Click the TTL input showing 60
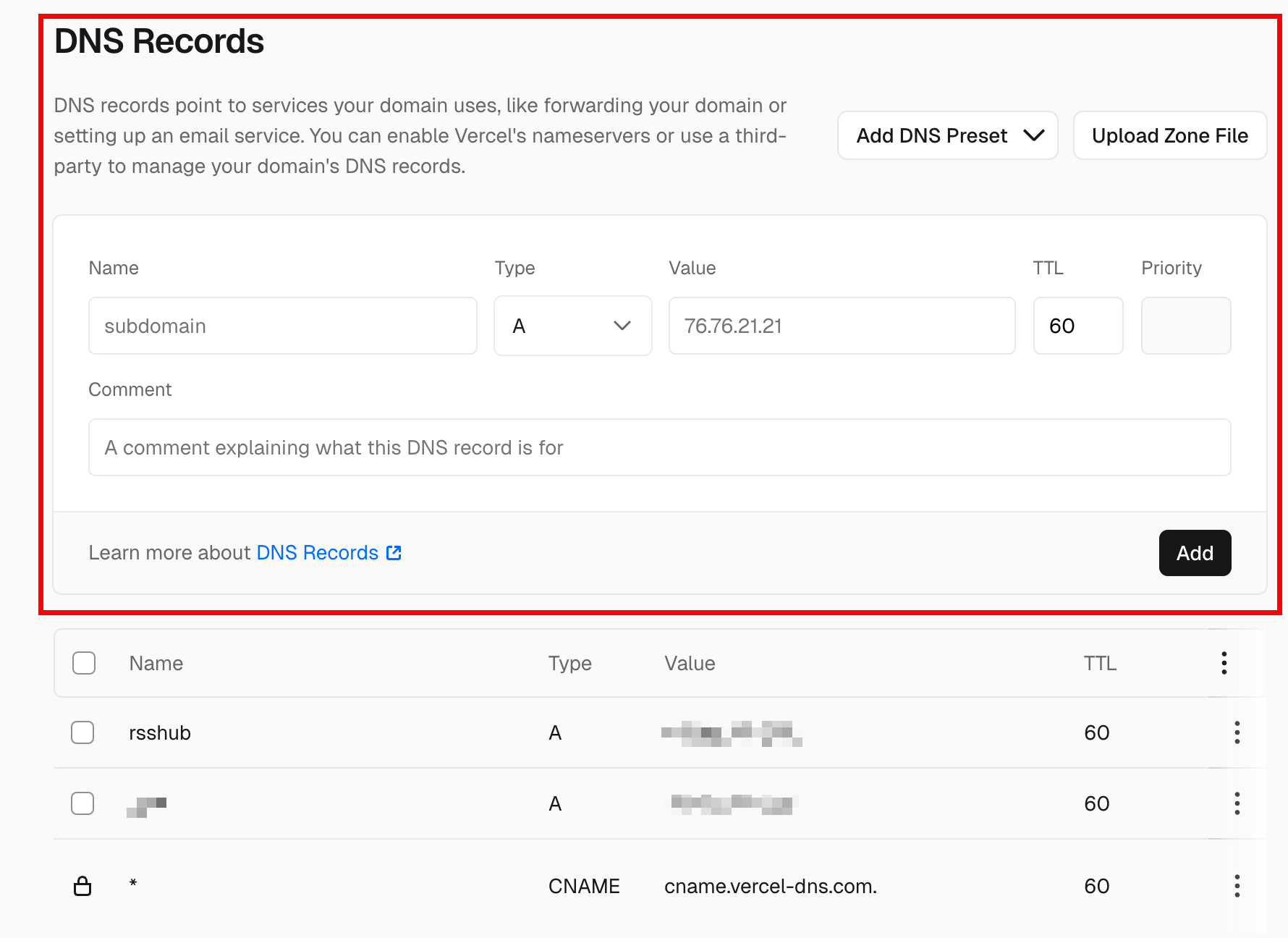This screenshot has width=1288, height=938. (x=1077, y=326)
